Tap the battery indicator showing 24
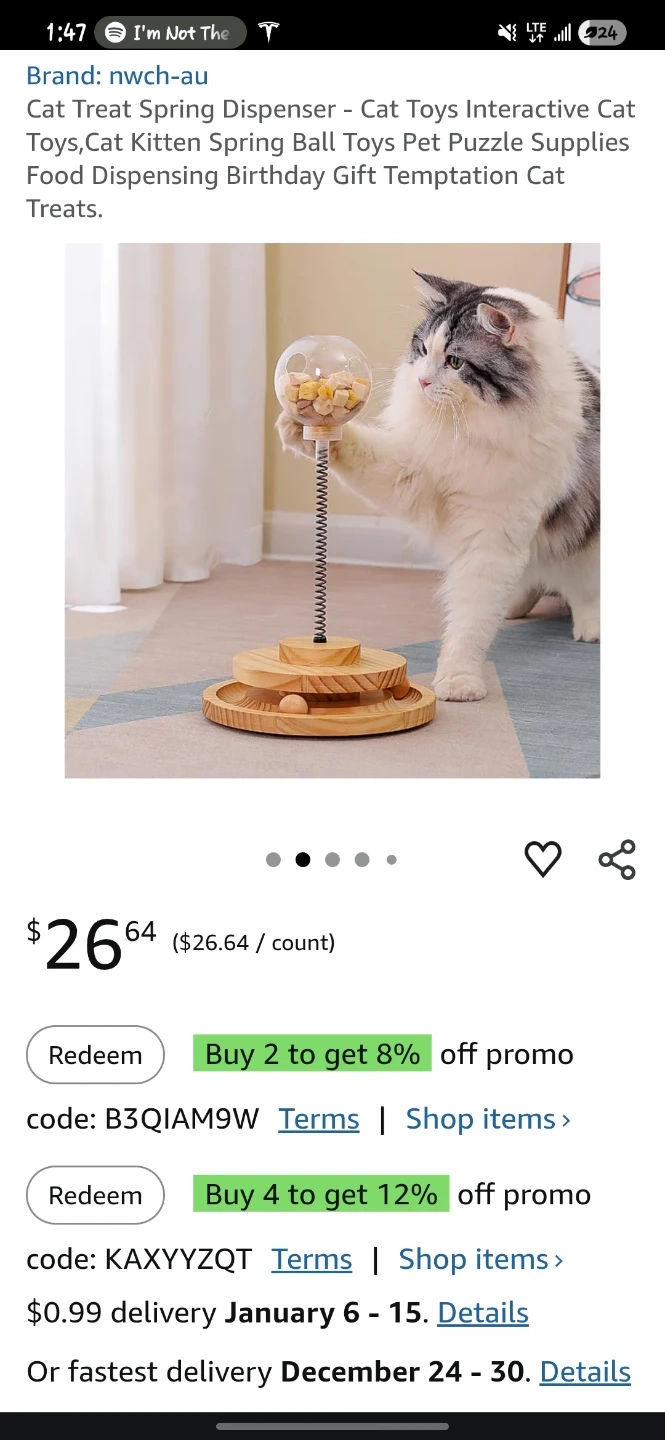 point(602,33)
